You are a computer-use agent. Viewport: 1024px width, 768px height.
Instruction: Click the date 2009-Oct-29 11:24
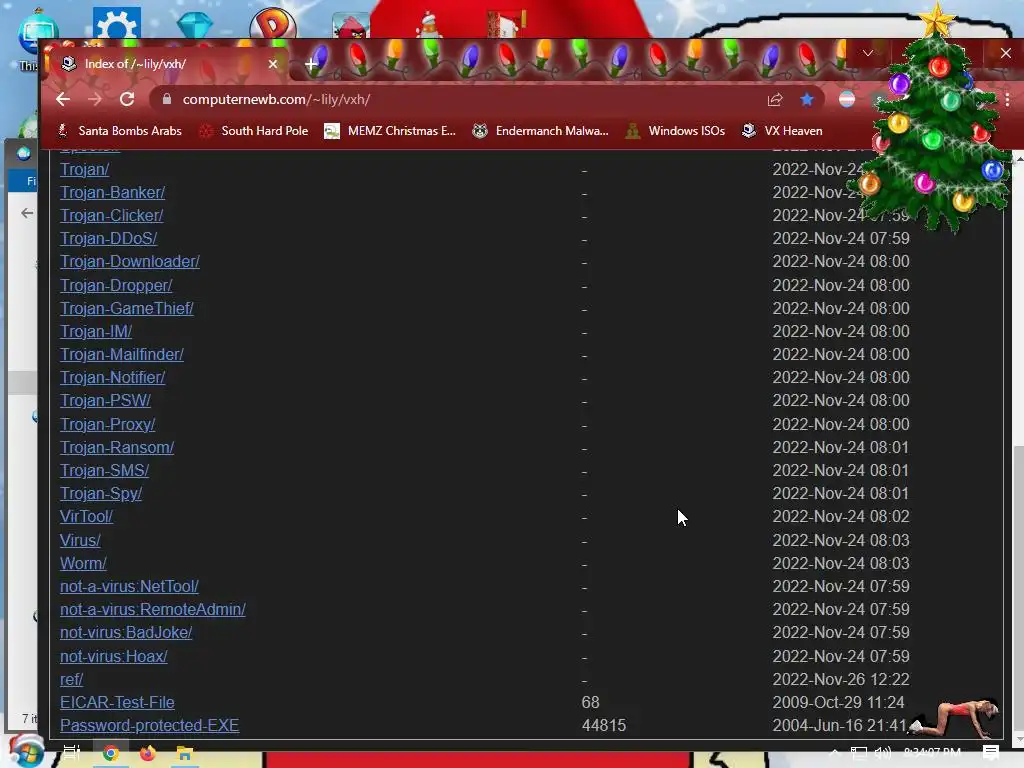(x=839, y=702)
